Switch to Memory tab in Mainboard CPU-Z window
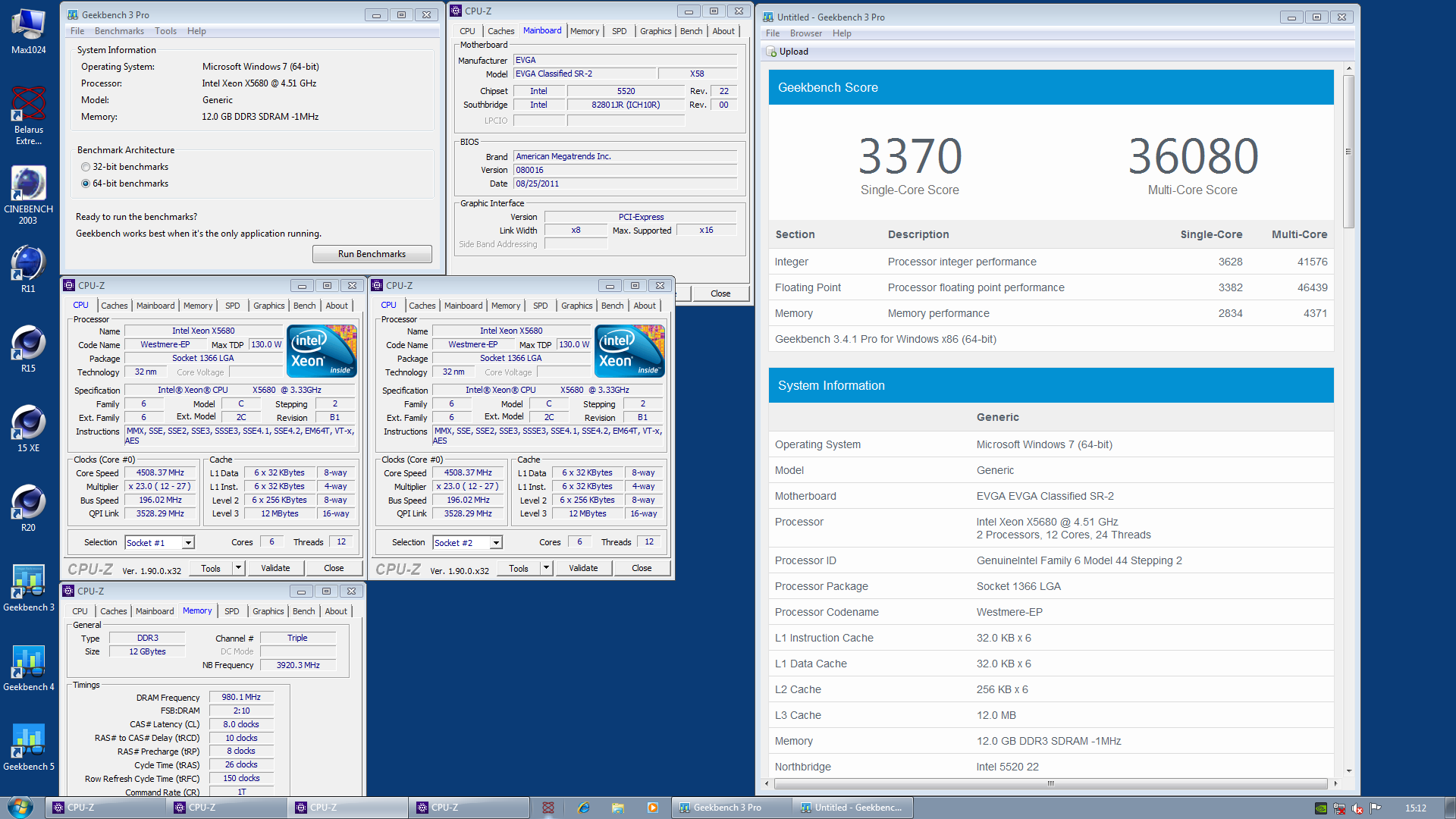The height and width of the screenshot is (819, 1456). point(584,31)
